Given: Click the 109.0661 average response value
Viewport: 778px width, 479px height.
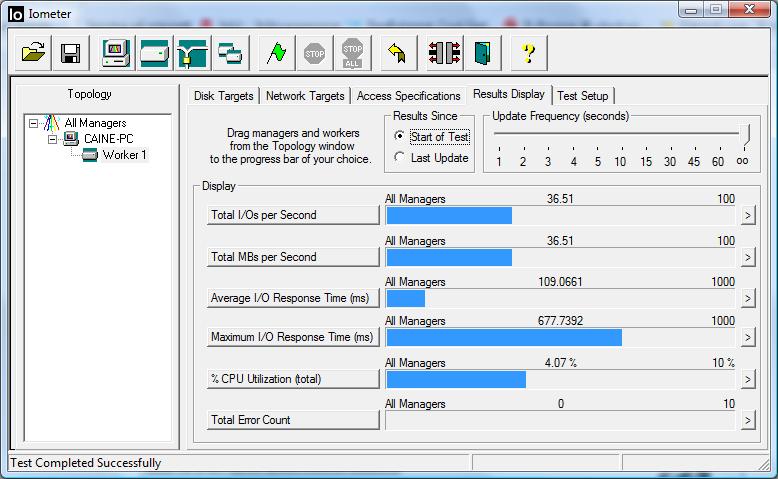Looking at the screenshot, I should point(560,282).
